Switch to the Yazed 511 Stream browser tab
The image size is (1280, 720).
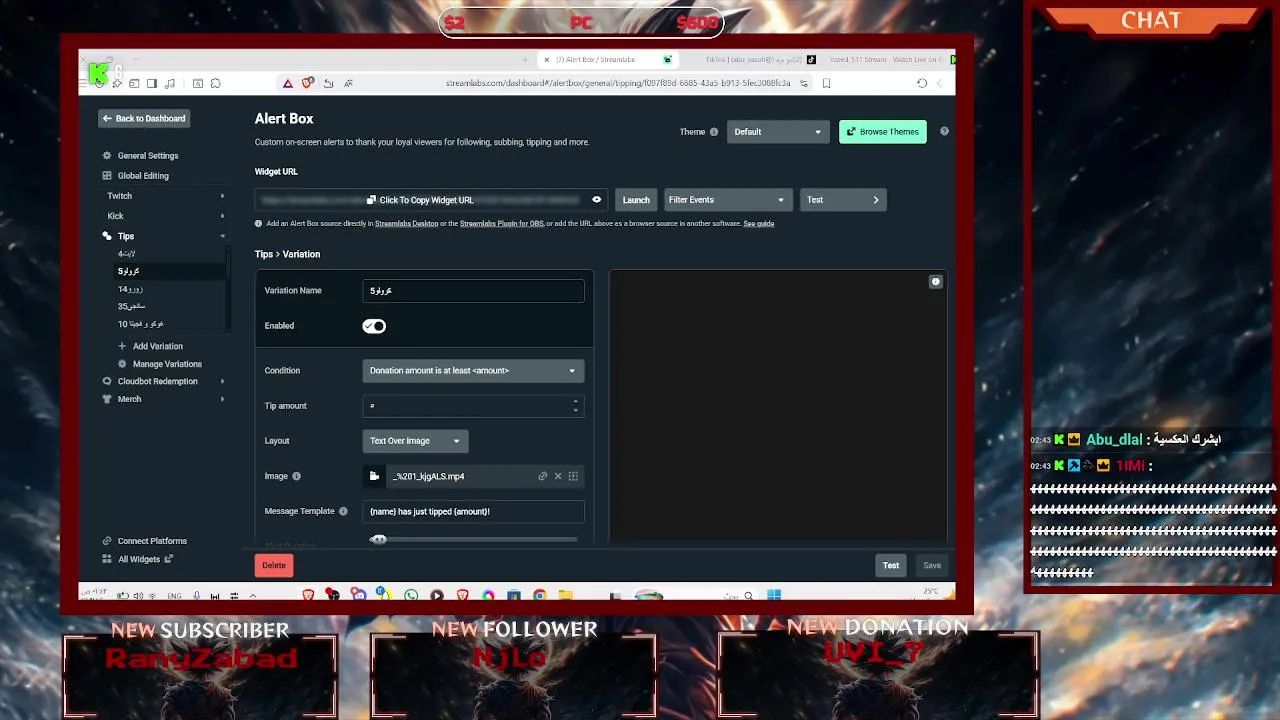coord(888,60)
